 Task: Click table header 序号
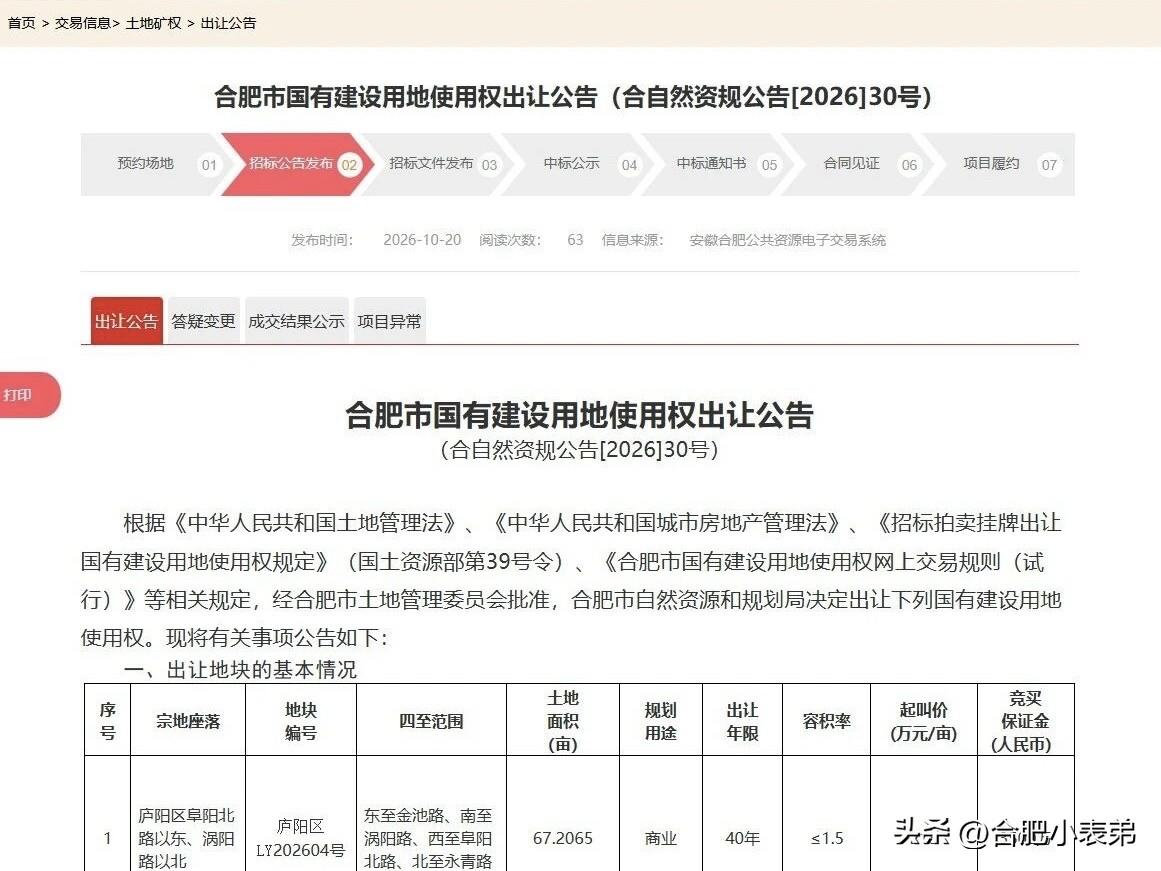[x=107, y=721]
